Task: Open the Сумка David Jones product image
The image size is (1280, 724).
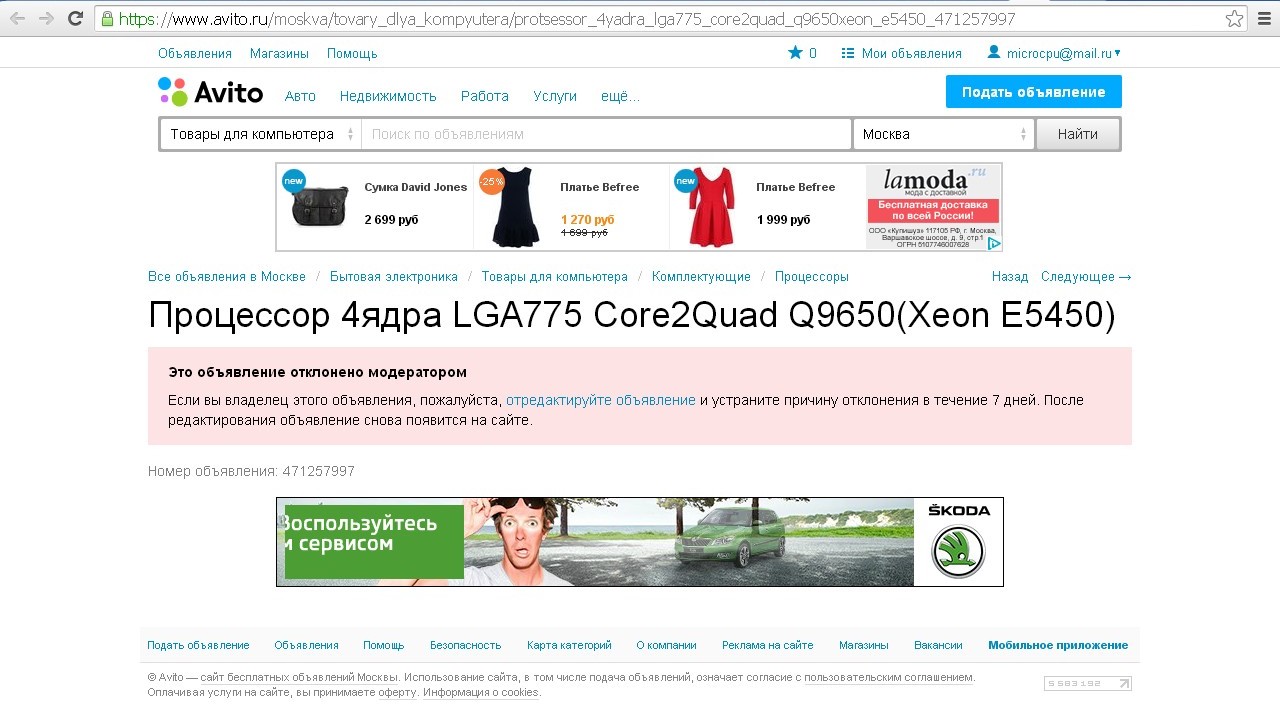Action: tap(320, 207)
